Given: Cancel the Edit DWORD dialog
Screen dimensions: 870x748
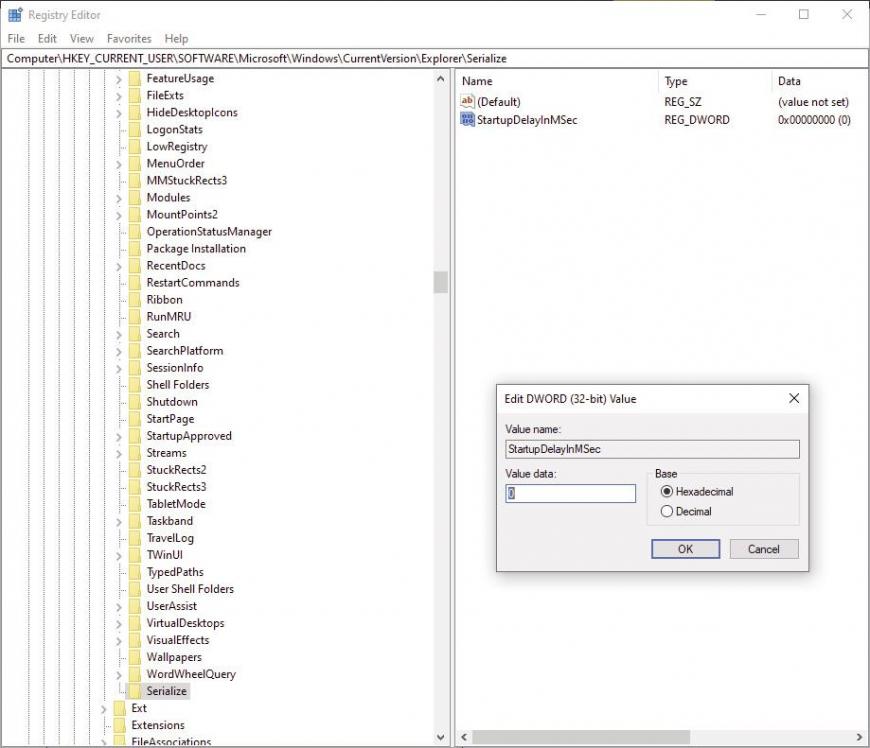Looking at the screenshot, I should 764,549.
